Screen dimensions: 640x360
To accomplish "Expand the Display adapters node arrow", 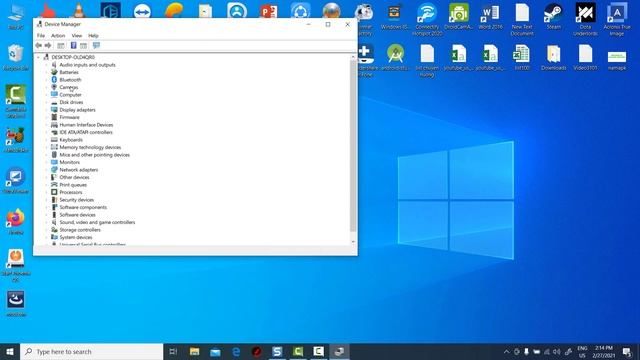I will click(x=47, y=110).
